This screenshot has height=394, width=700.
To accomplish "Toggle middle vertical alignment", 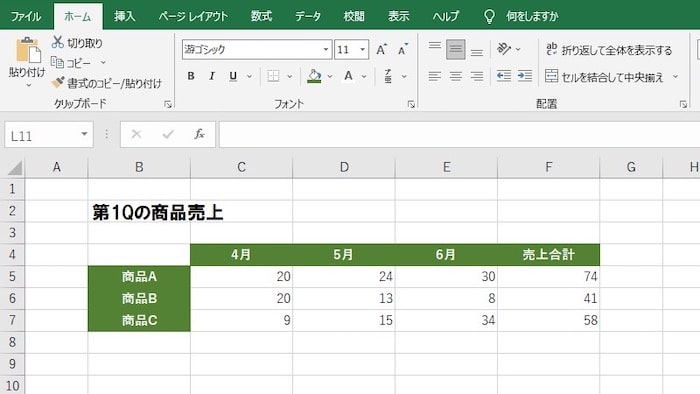I will point(455,49).
